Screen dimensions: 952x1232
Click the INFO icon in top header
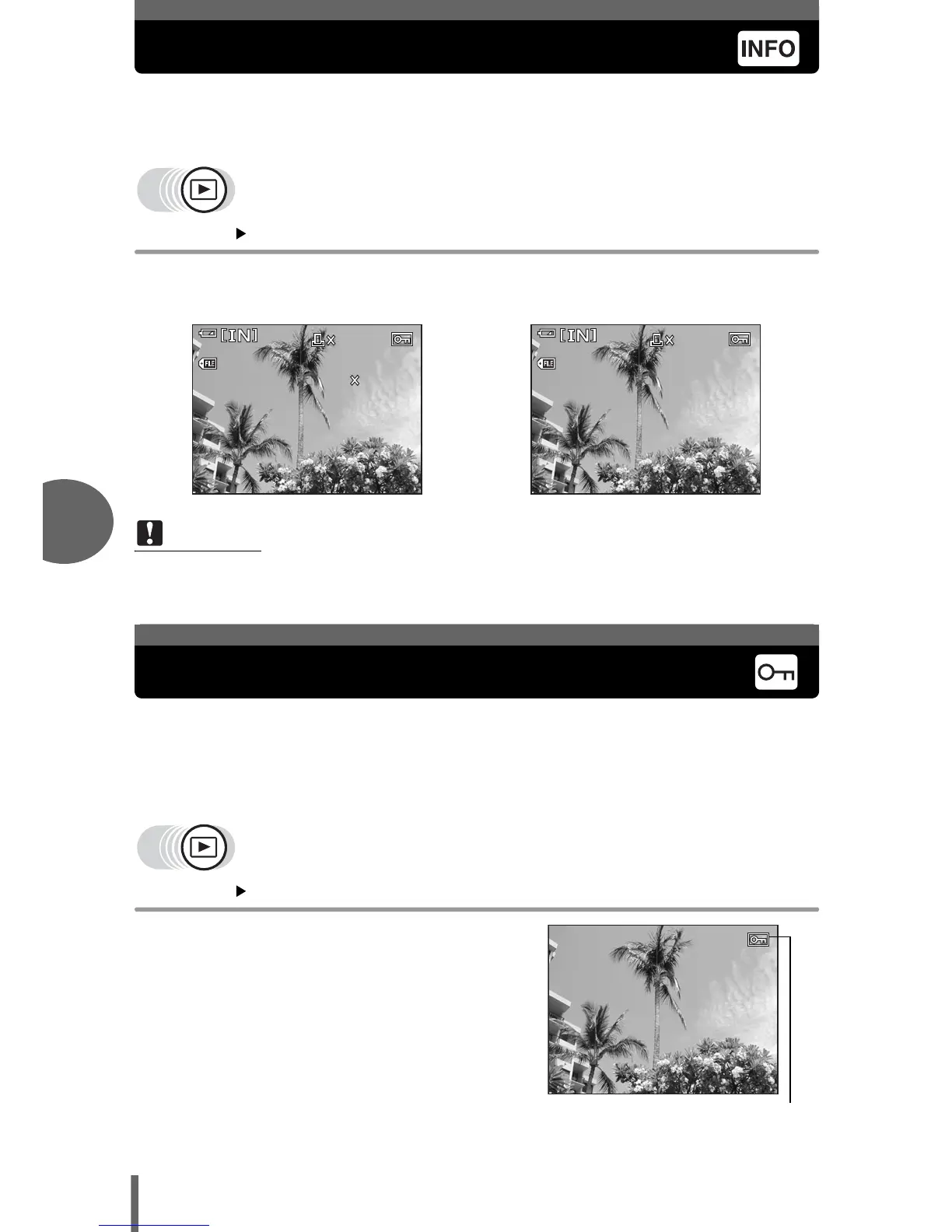click(768, 48)
